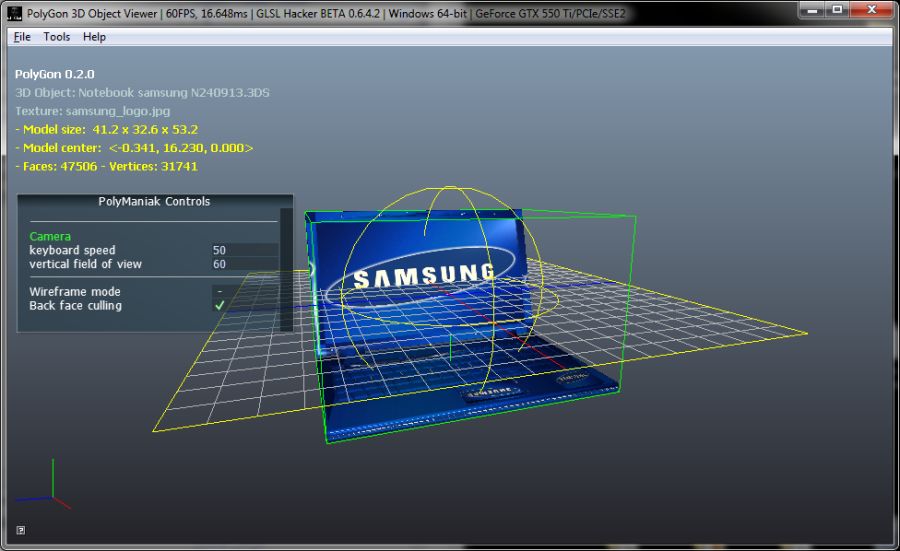Image resolution: width=900 pixels, height=551 pixels.
Task: Click the Model size readout
Action: (107, 130)
